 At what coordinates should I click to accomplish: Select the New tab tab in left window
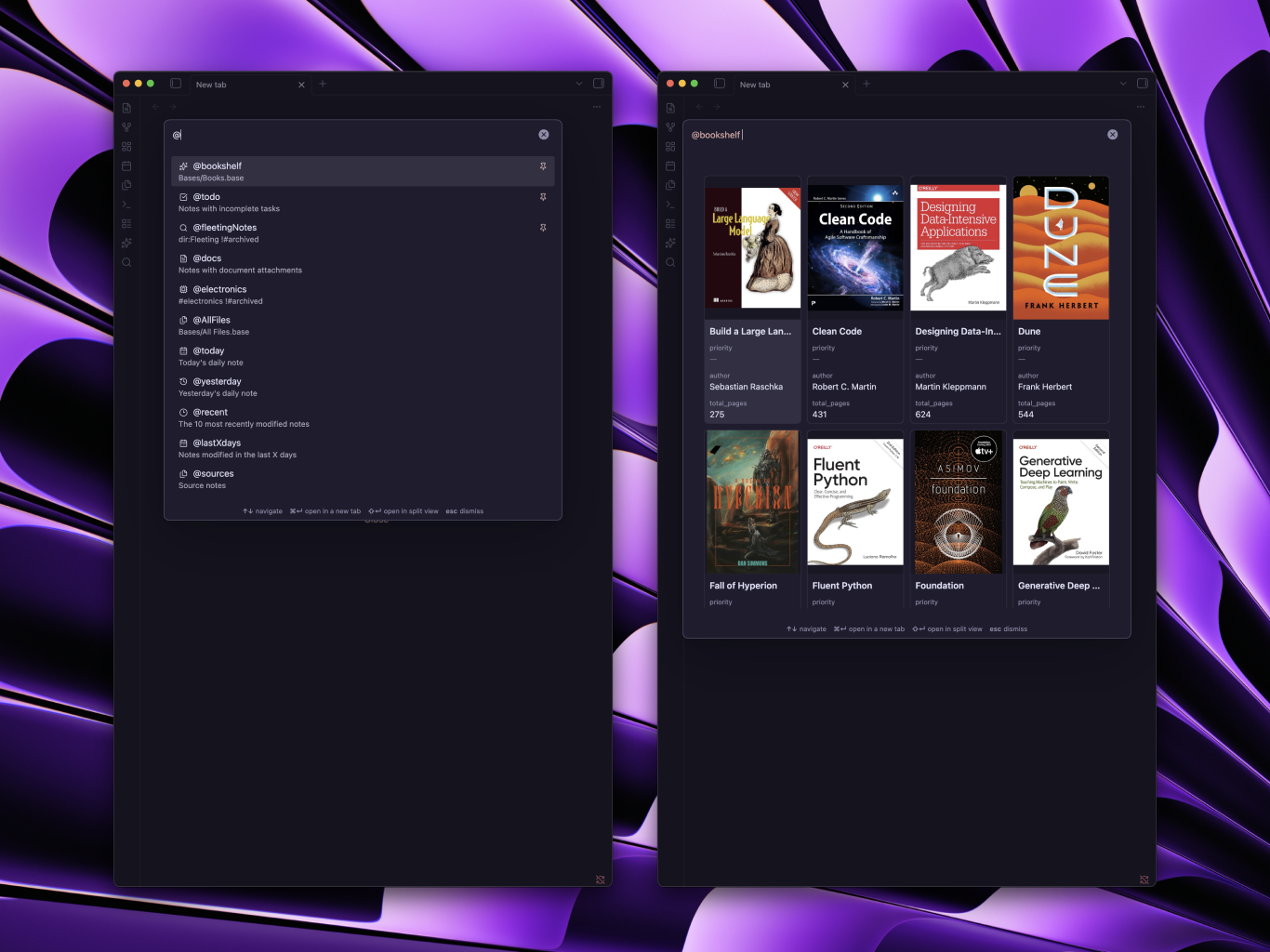click(x=250, y=85)
